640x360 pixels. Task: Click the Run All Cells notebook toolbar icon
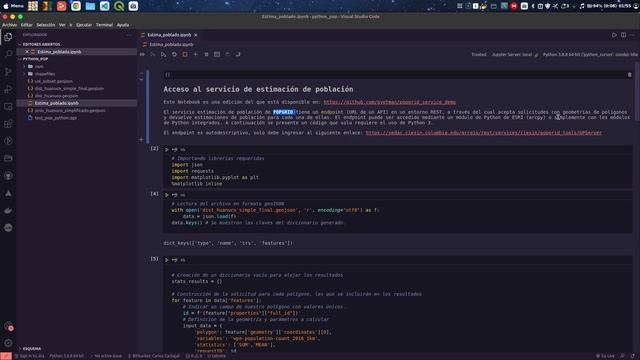[142, 54]
